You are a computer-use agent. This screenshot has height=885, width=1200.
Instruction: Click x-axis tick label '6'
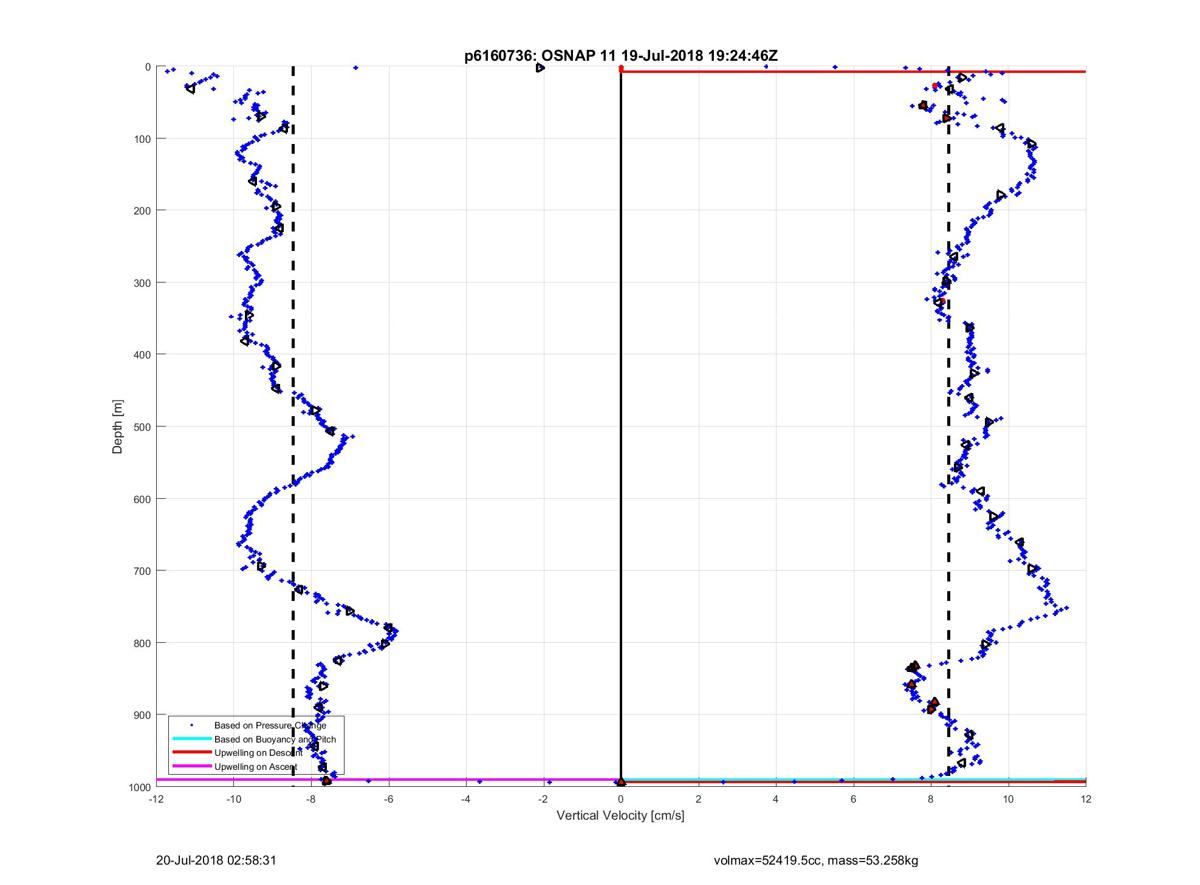(x=853, y=799)
